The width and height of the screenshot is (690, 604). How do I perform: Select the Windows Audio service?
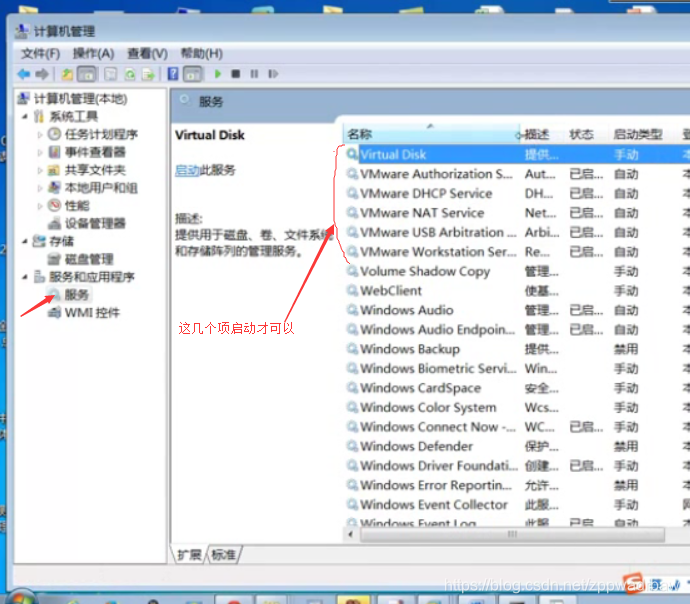click(517, 310)
